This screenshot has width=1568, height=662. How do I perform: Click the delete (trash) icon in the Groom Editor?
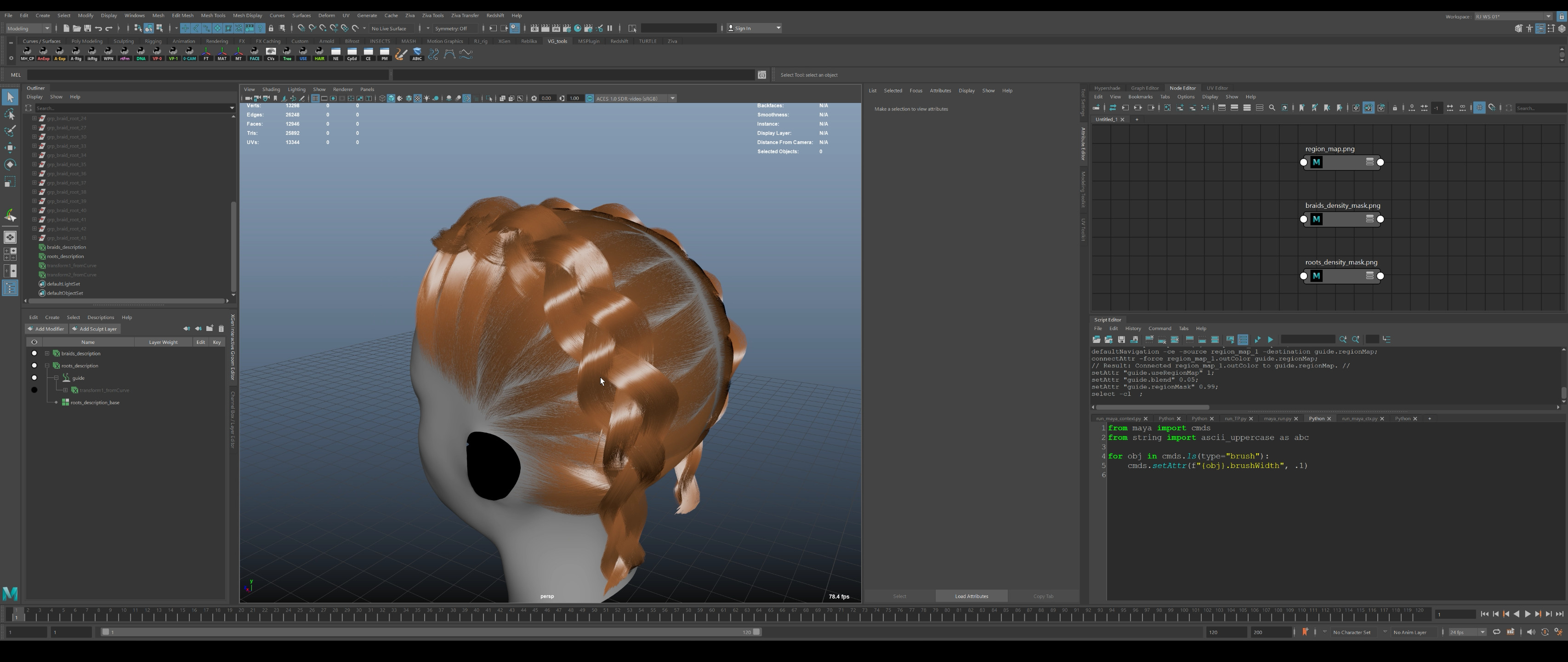coord(222,328)
